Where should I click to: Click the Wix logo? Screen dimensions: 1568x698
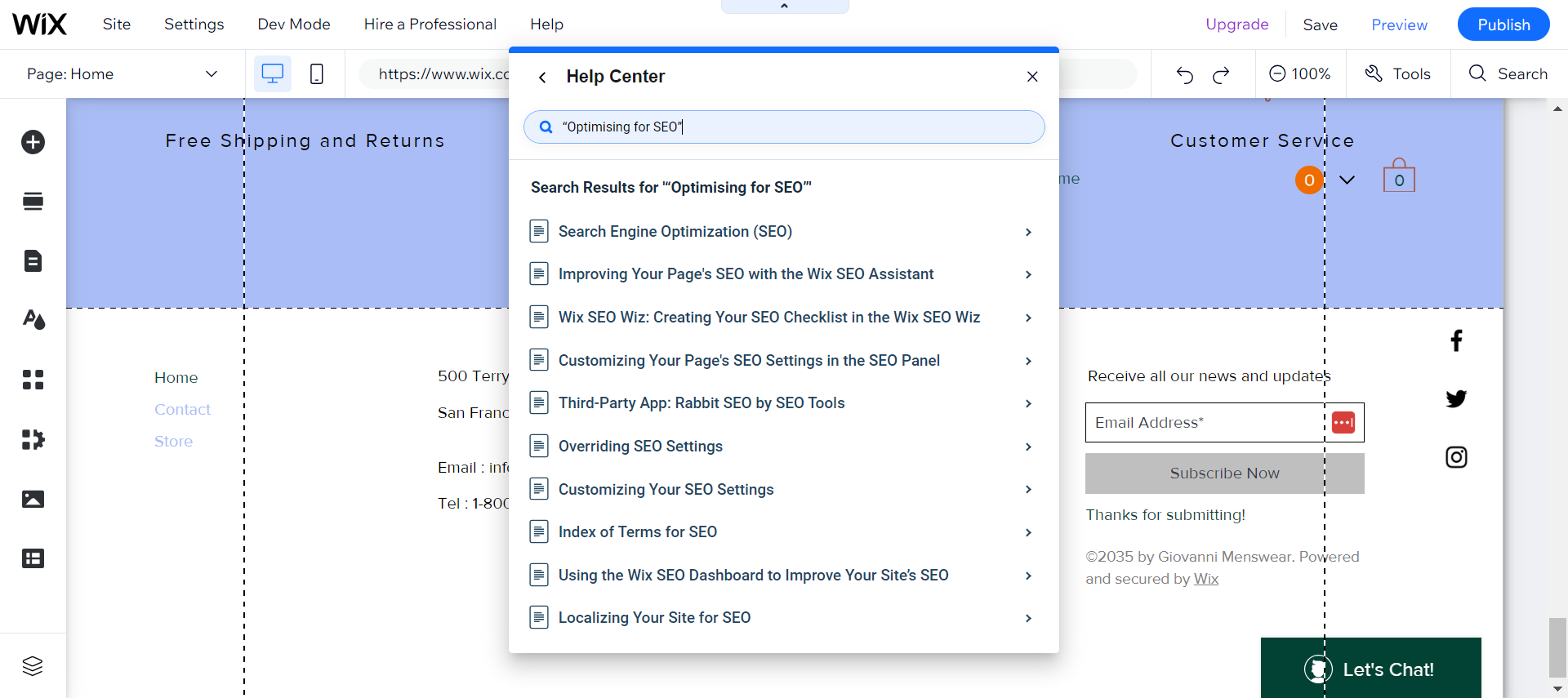pos(39,24)
